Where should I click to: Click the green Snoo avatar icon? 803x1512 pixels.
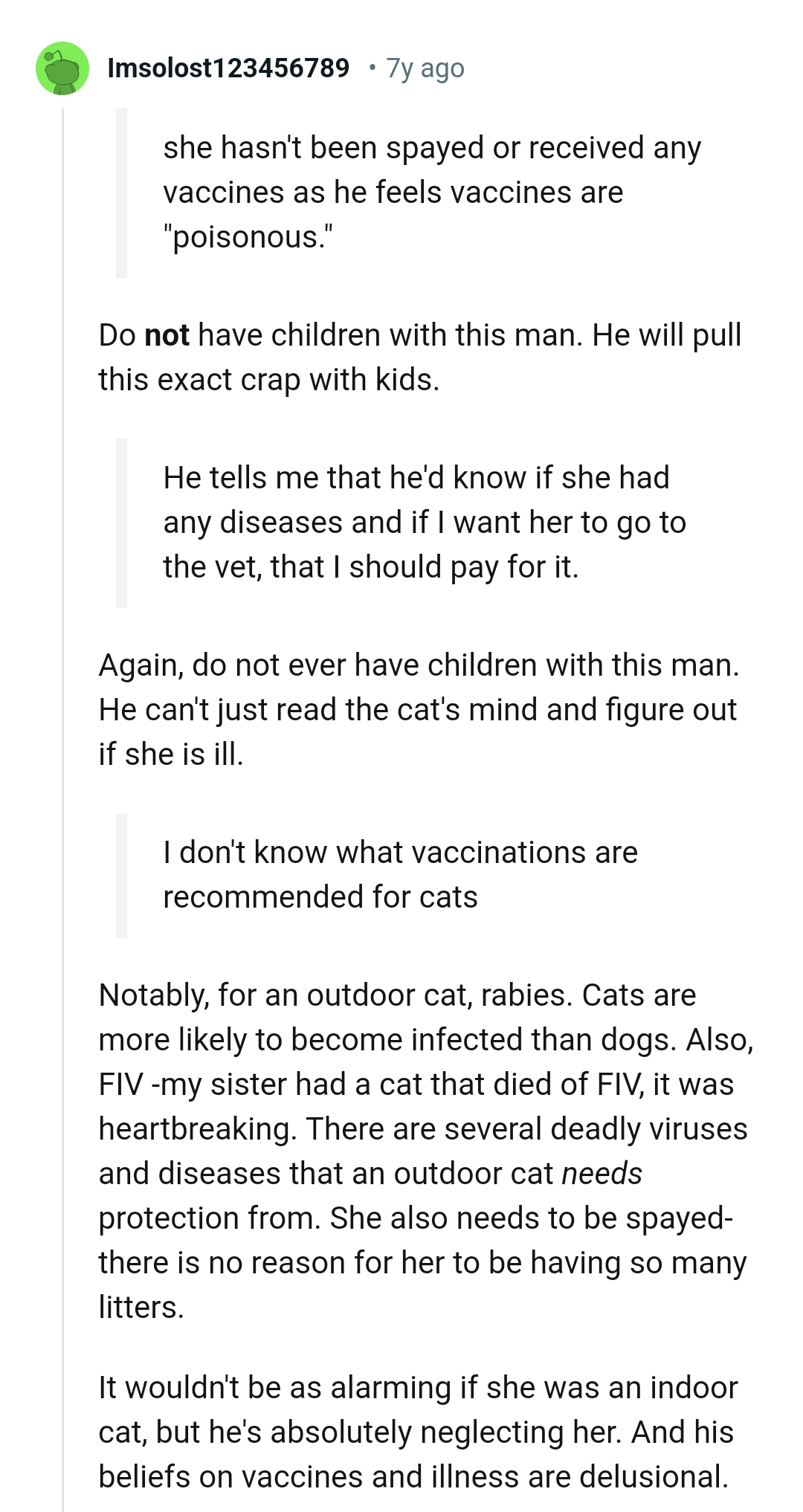(x=62, y=68)
